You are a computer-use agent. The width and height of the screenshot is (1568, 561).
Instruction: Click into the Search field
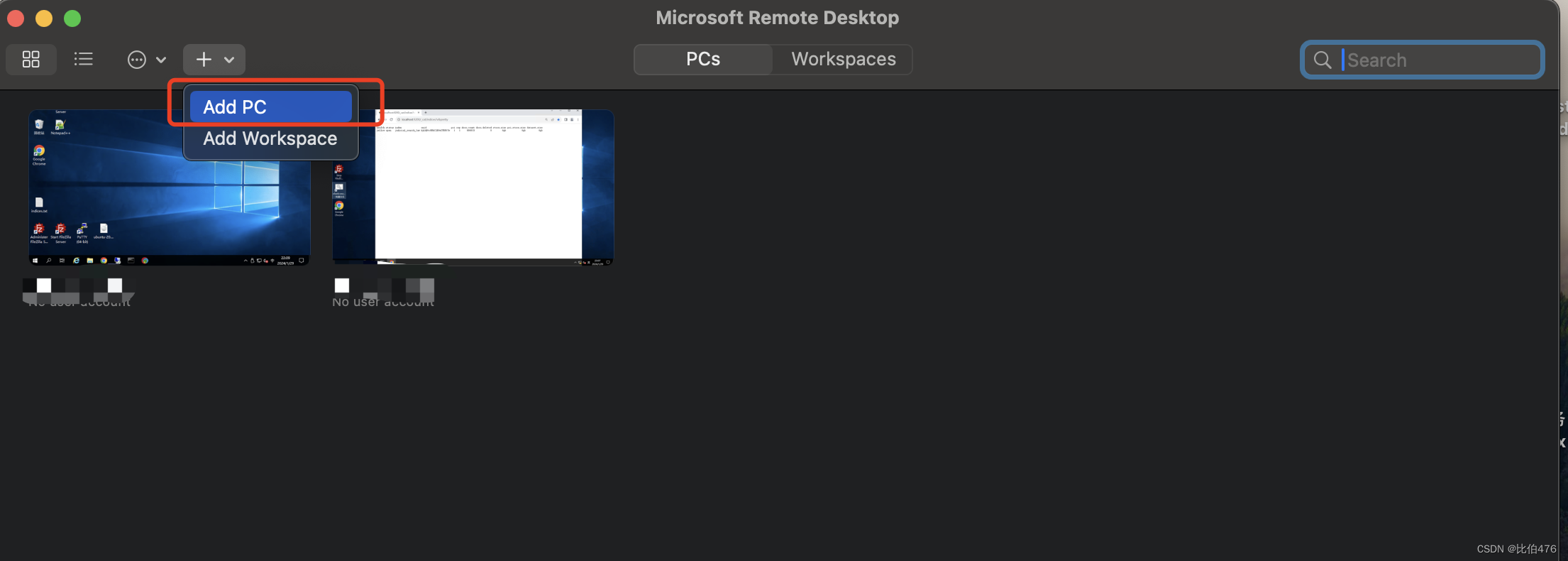[1423, 60]
